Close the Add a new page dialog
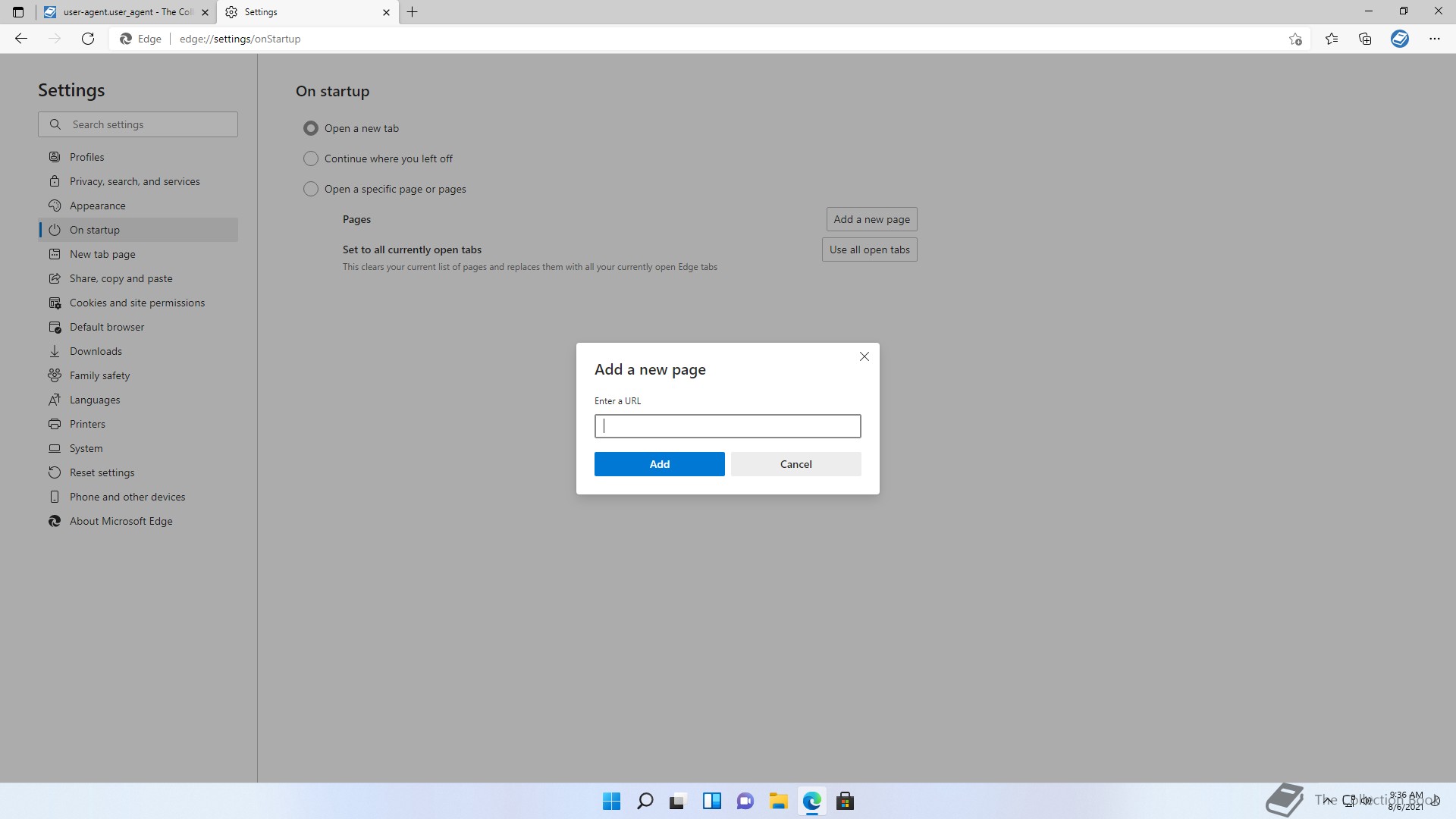 [x=864, y=356]
